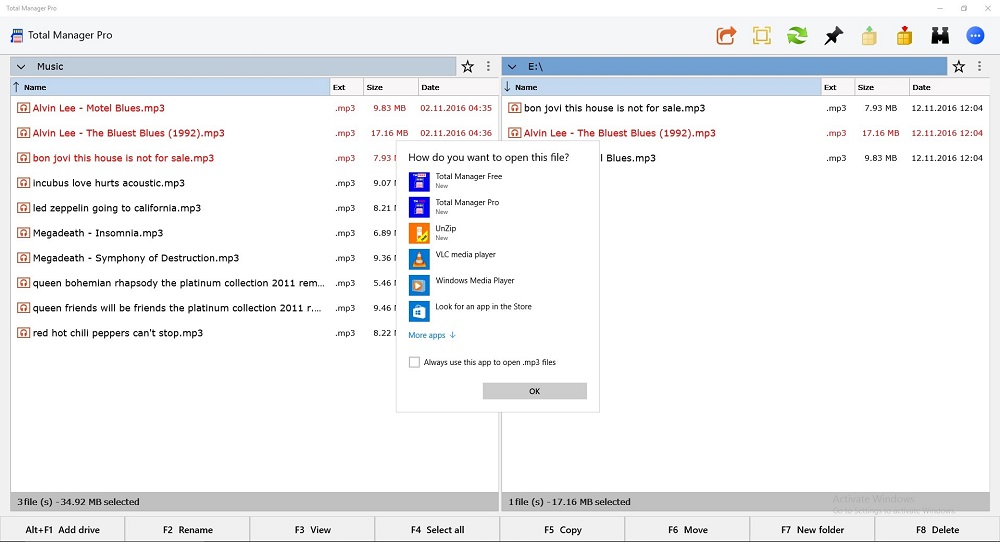Choose the Windows Media Player icon
The width and height of the screenshot is (1000, 542).
419,285
